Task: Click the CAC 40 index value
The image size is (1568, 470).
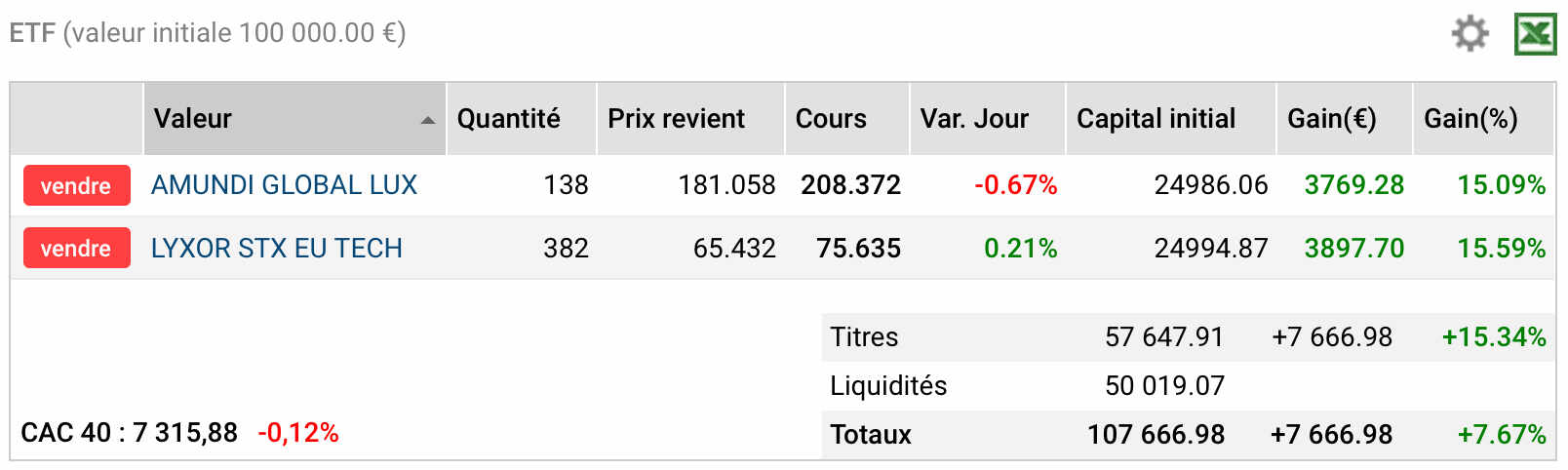Action: point(184,433)
